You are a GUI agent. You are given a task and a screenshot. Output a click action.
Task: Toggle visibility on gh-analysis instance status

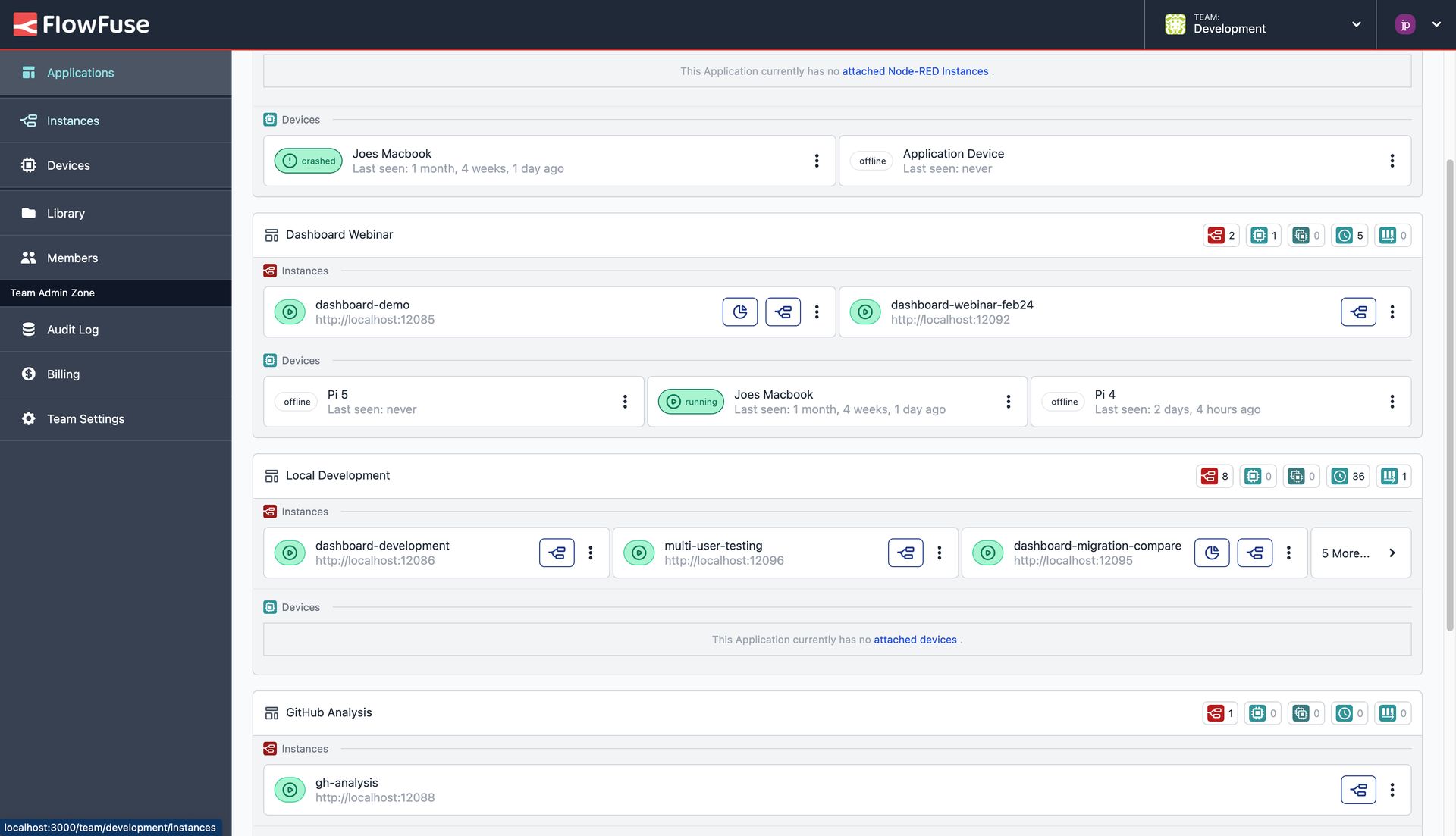click(289, 789)
